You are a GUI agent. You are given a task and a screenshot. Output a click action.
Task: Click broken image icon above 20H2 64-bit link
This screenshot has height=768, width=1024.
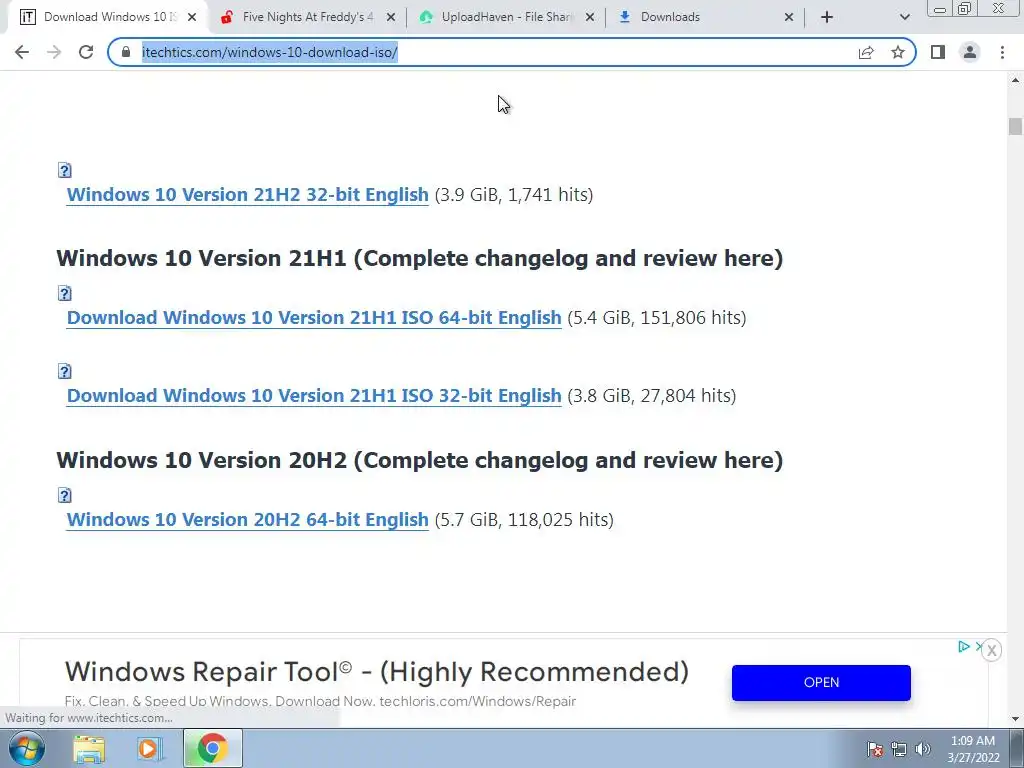point(64,495)
